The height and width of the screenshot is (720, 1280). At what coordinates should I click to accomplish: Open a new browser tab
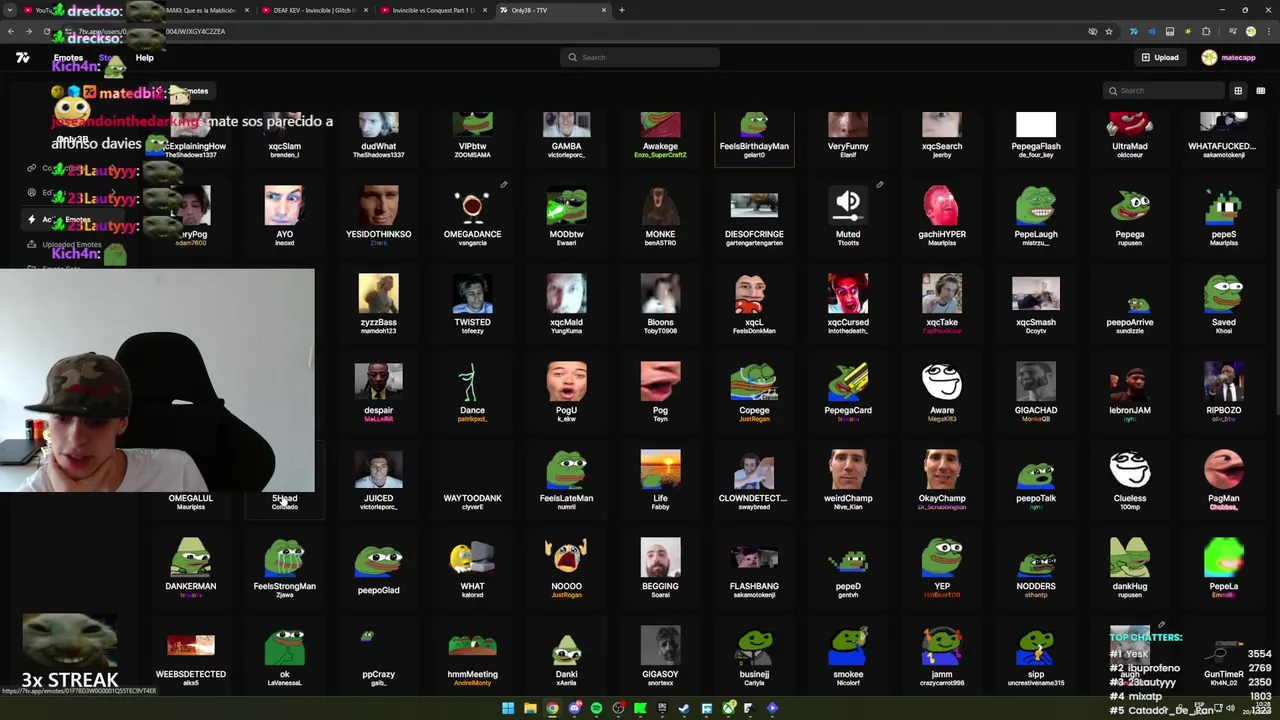click(622, 10)
